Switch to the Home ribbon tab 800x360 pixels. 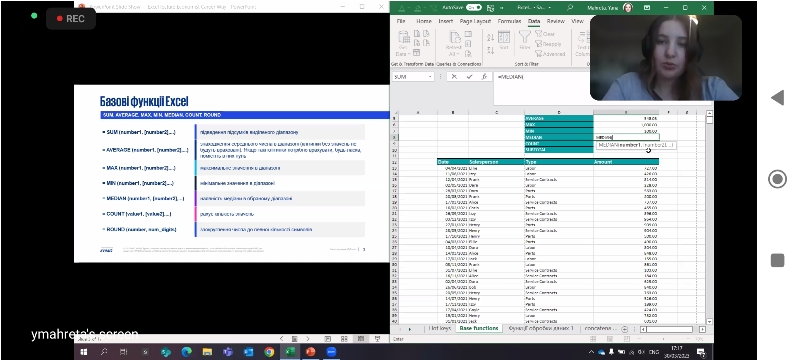[x=423, y=21]
